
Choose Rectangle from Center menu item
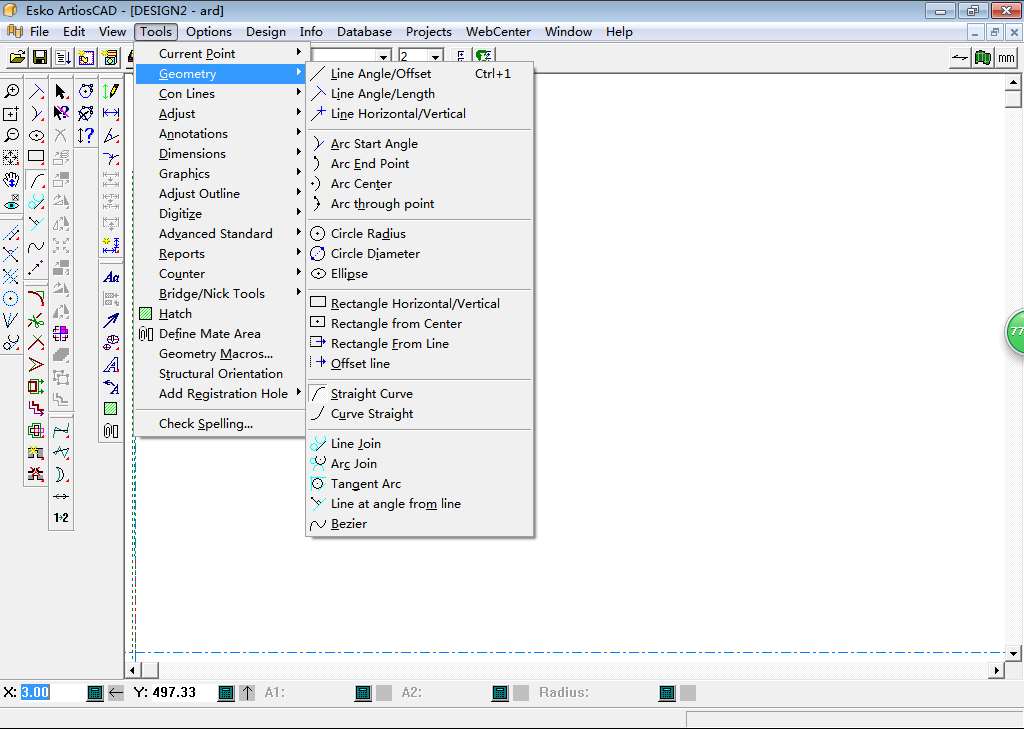pos(396,324)
